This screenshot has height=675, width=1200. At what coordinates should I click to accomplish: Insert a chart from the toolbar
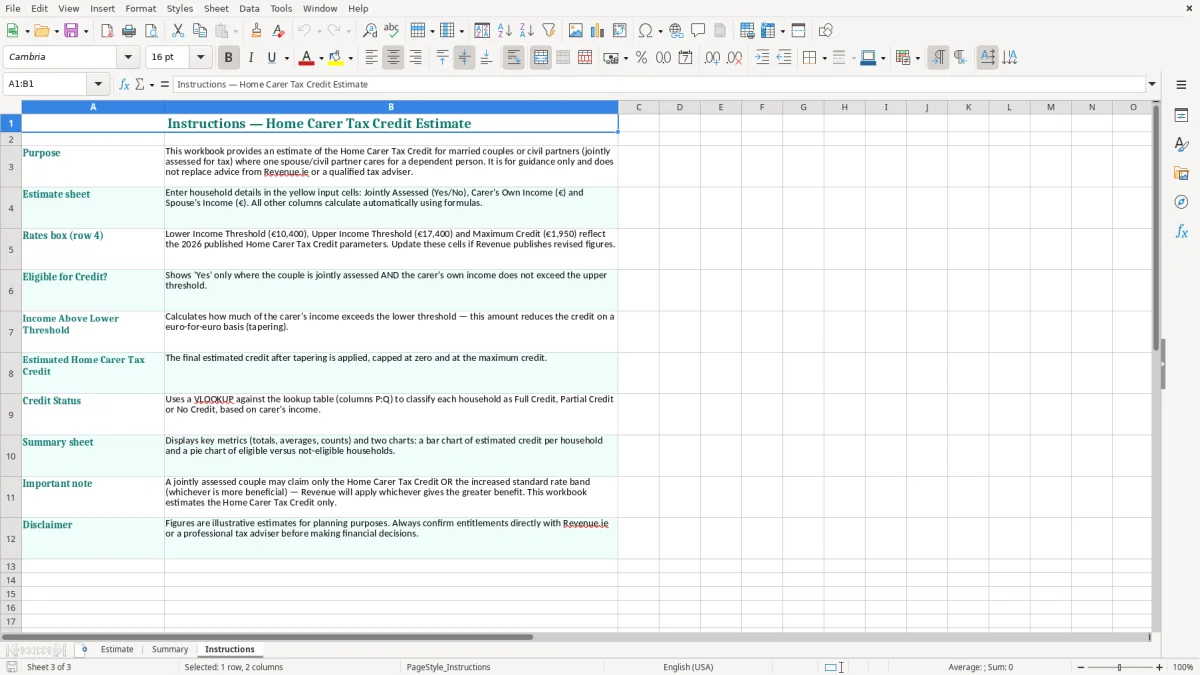point(598,31)
